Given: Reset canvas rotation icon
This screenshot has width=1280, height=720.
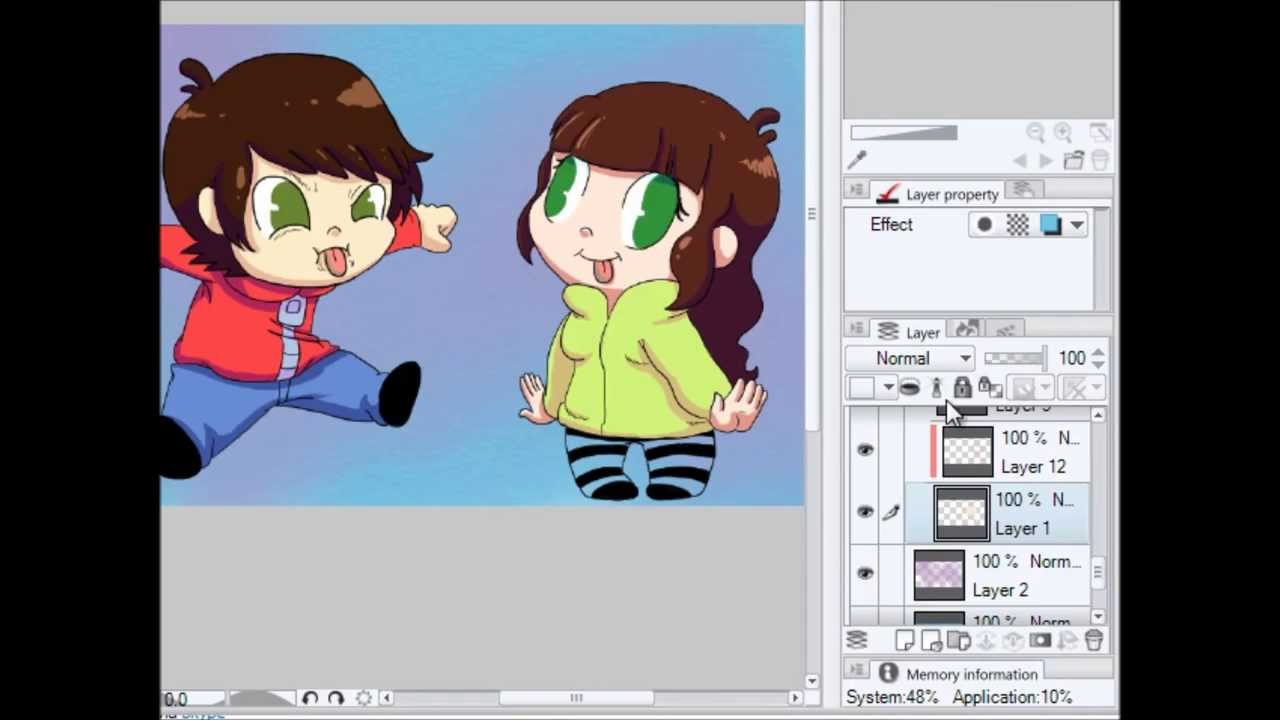Looking at the screenshot, I should 363,698.
